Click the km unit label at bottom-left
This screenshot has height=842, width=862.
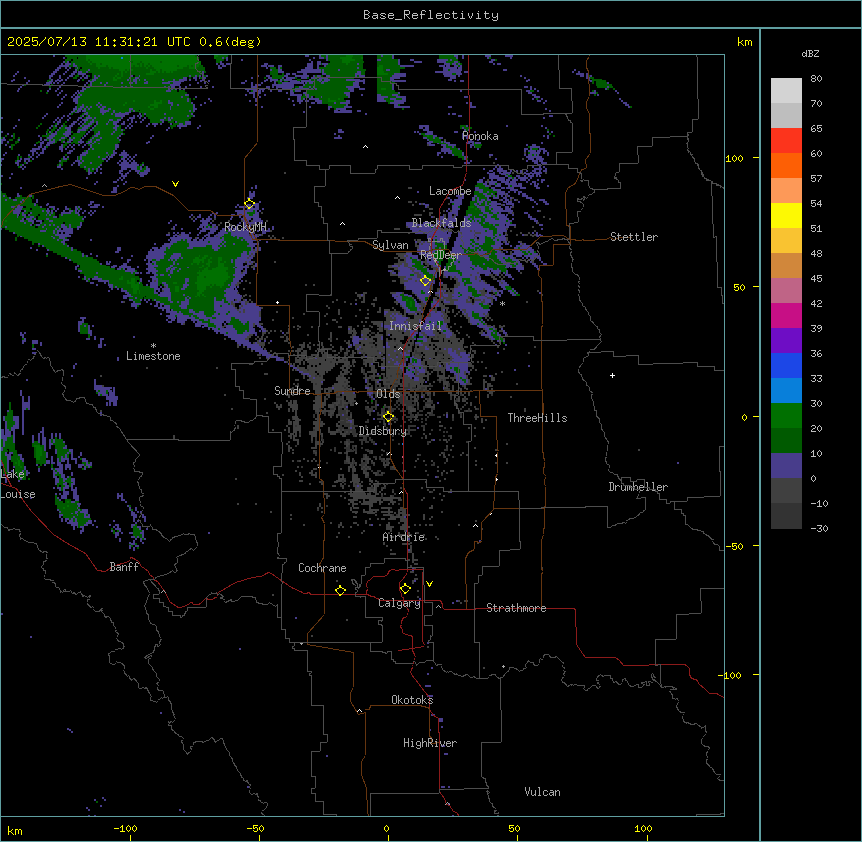(15, 831)
